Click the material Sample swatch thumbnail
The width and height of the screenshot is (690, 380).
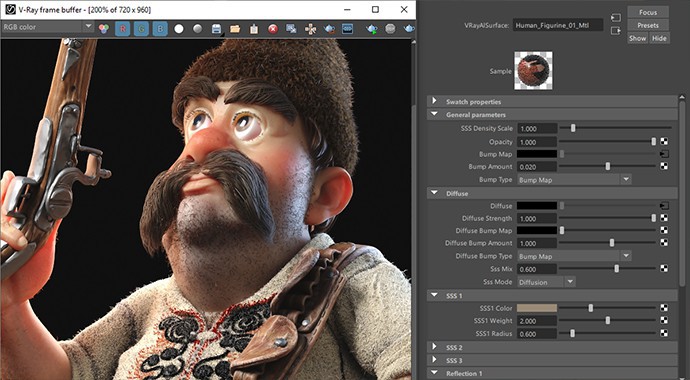pyautogui.click(x=533, y=71)
